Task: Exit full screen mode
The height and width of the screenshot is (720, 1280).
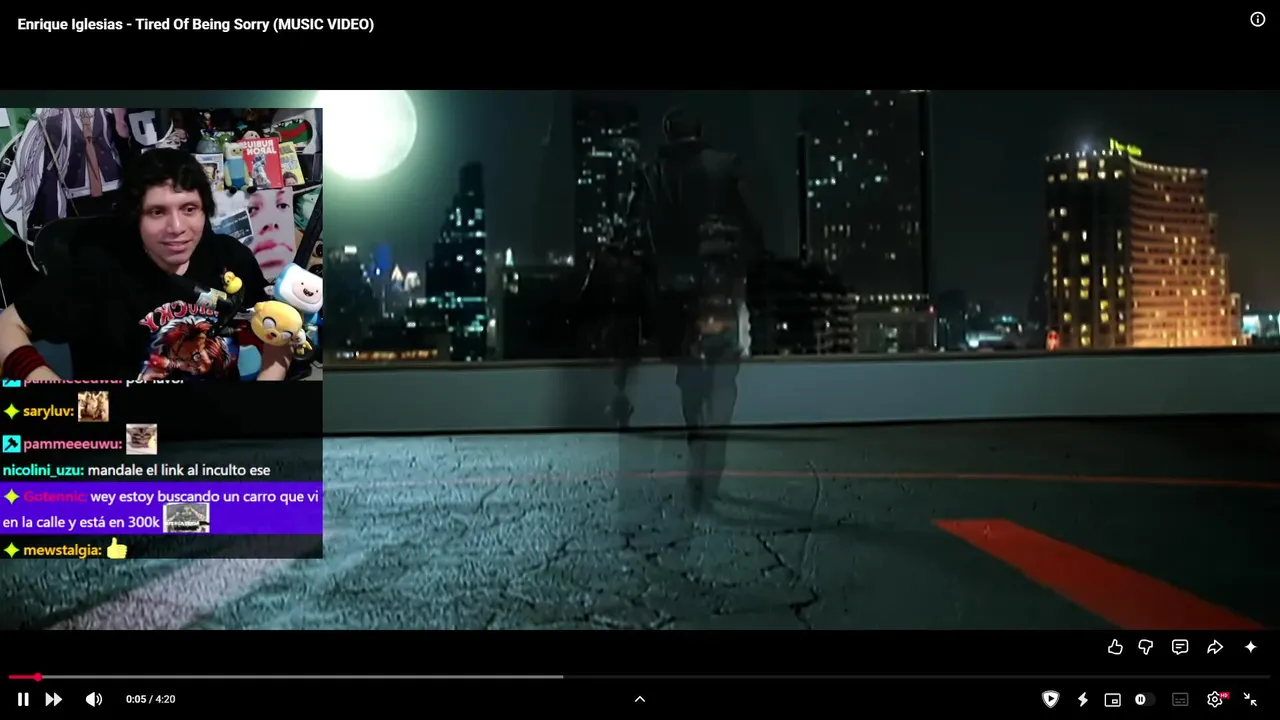Action: coord(1250,700)
